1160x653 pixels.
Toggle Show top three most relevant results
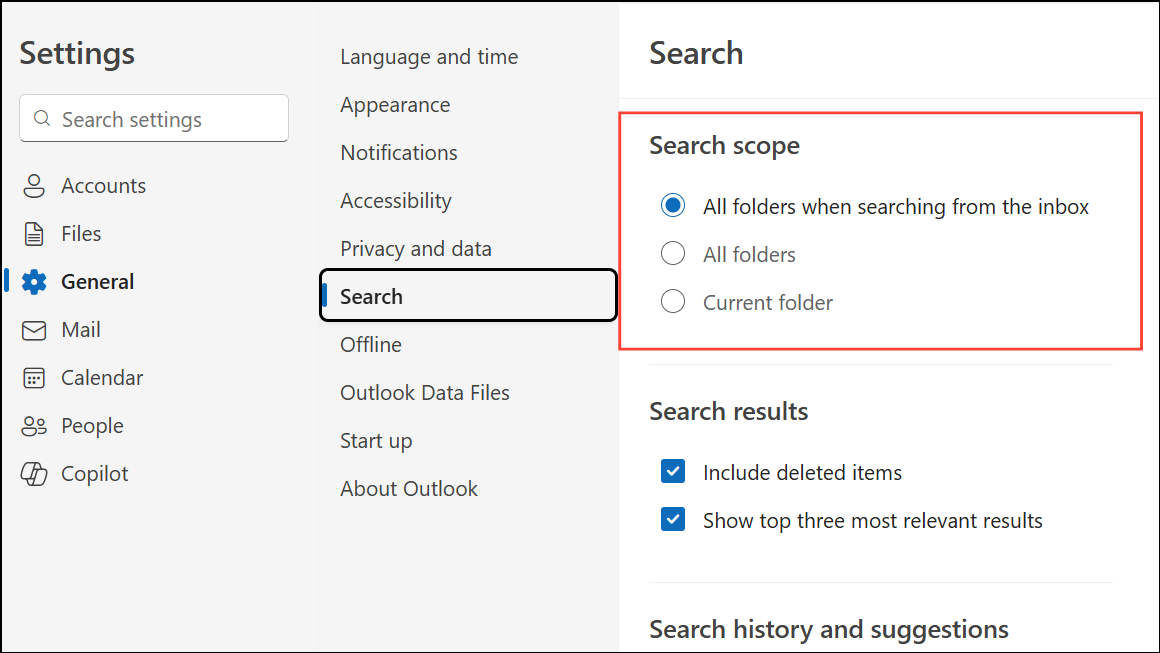(x=673, y=520)
